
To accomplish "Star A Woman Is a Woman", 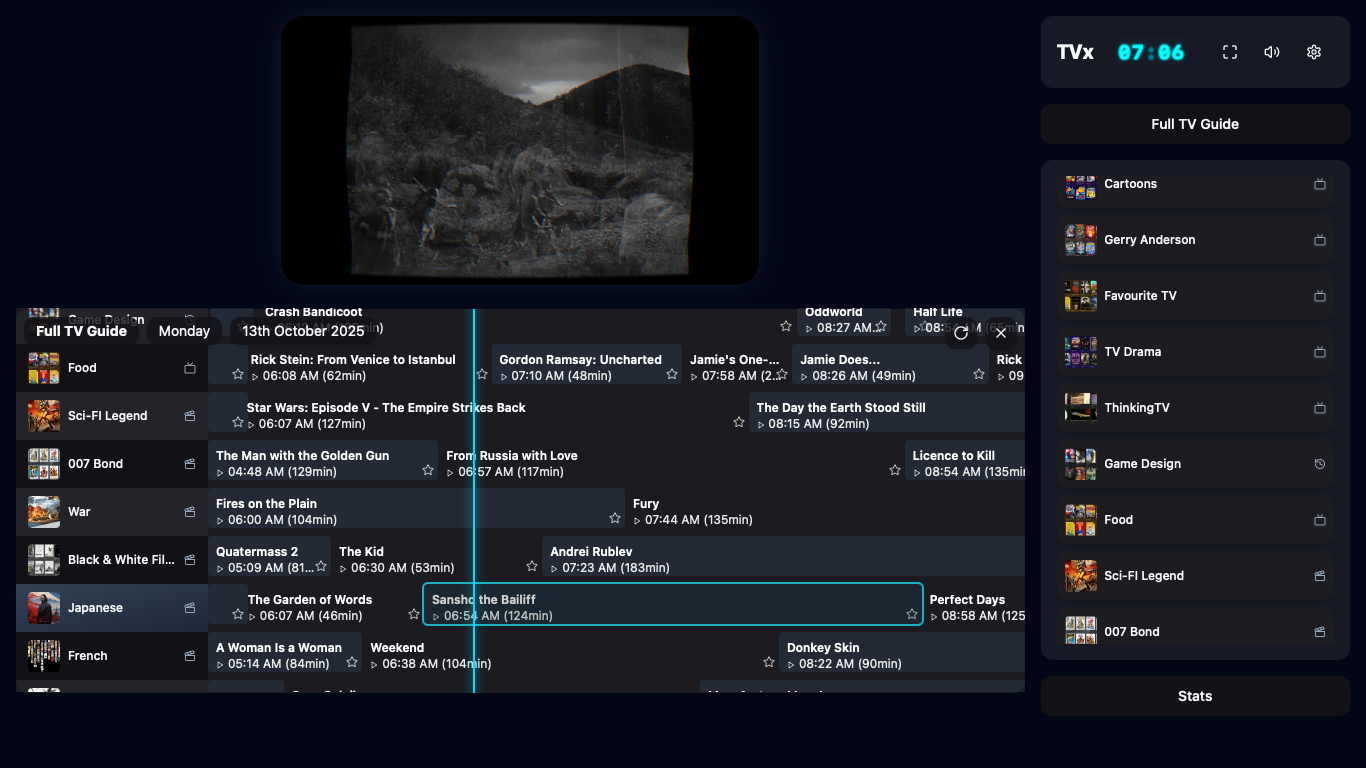I will 352,662.
